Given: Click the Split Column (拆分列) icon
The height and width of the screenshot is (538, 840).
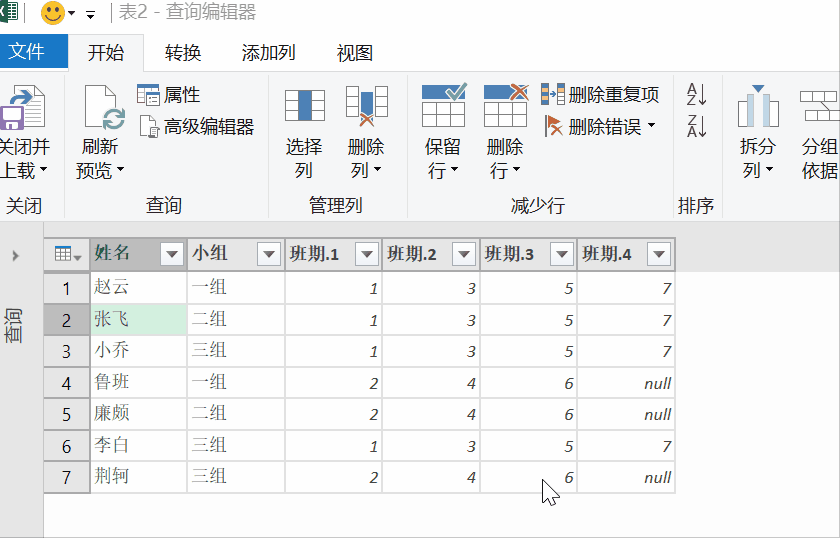Looking at the screenshot, I should [758, 106].
